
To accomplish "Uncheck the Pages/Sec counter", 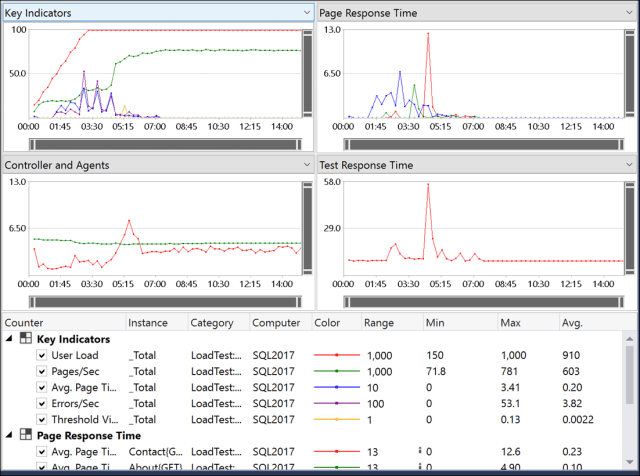I will 41,371.
